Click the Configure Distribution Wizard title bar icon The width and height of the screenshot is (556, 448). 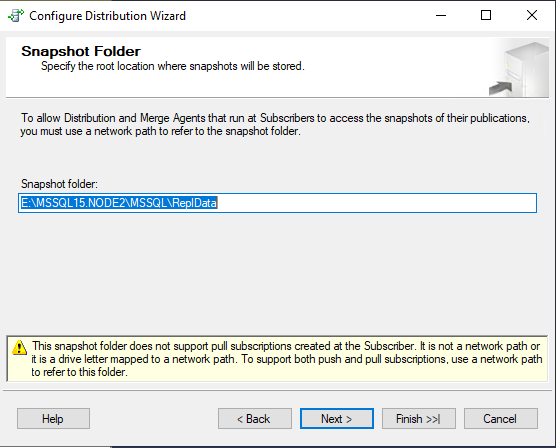tap(16, 16)
